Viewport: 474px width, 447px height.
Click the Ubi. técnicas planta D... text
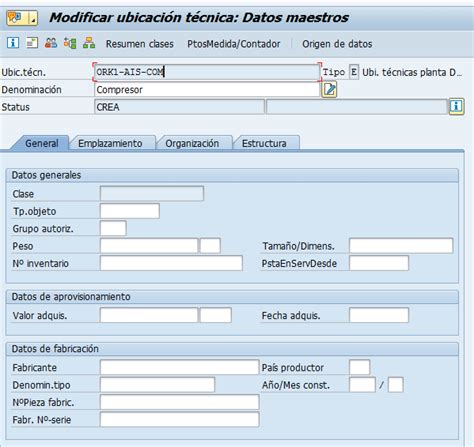412,72
